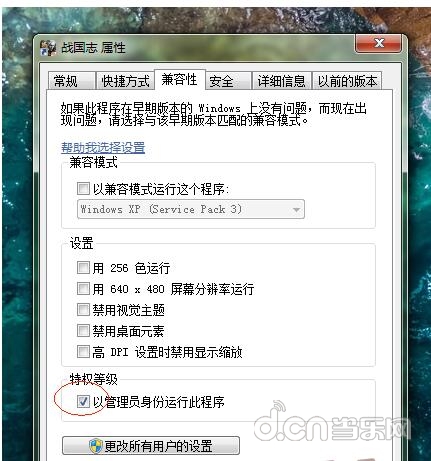Screen dimensions: 431x461
Task: Select the 兼容性 tab
Action: point(180,80)
